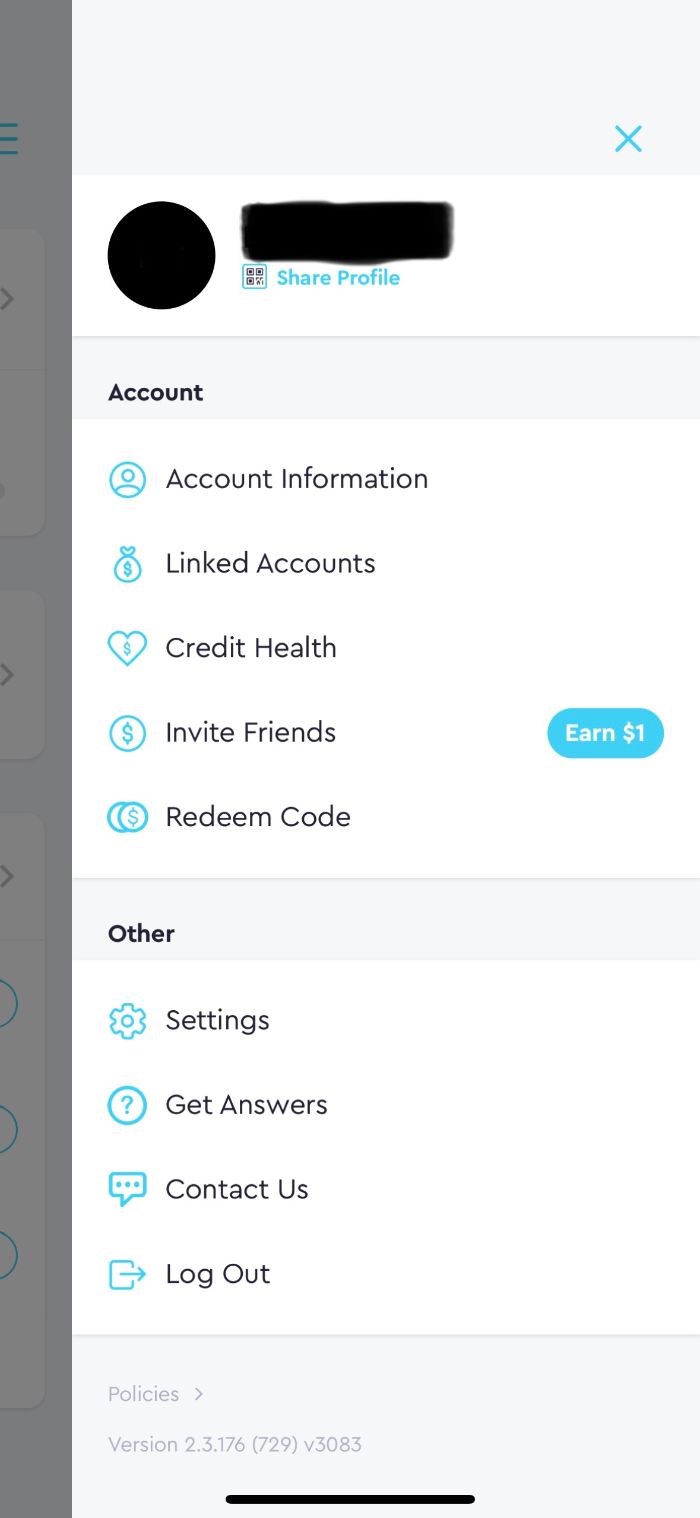Select the money bag icon for Linked Accounts
700x1518 pixels.
click(127, 563)
